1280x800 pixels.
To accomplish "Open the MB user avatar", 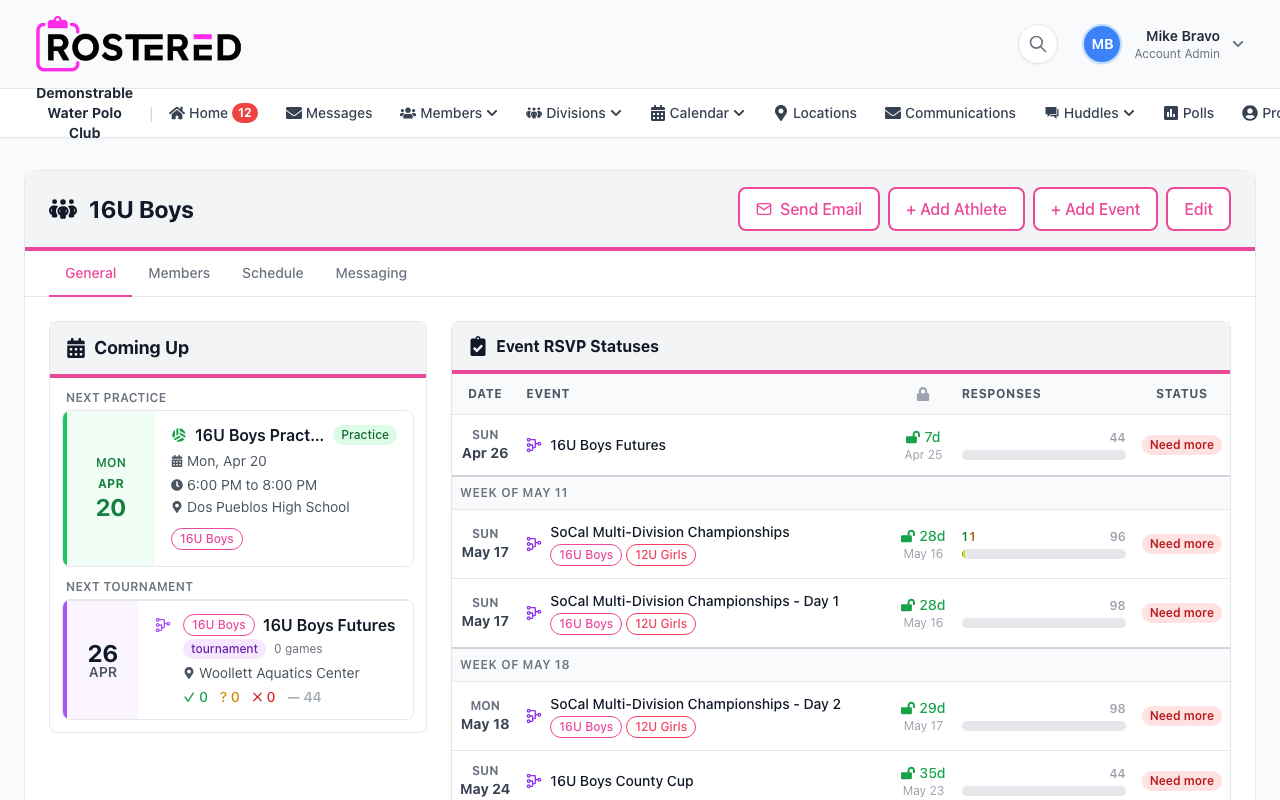I will pos(1102,44).
